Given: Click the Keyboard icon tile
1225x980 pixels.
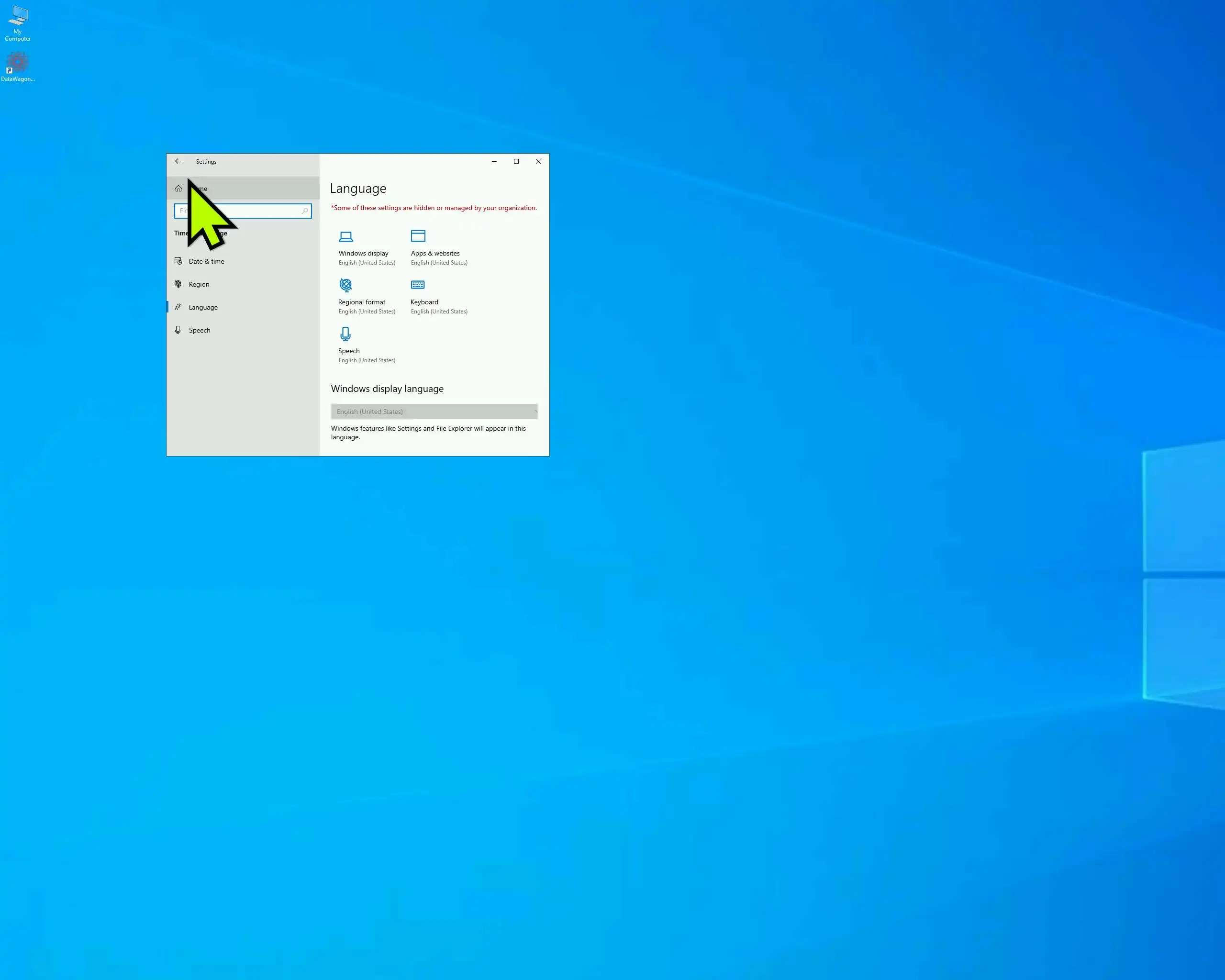Looking at the screenshot, I should point(418,285).
